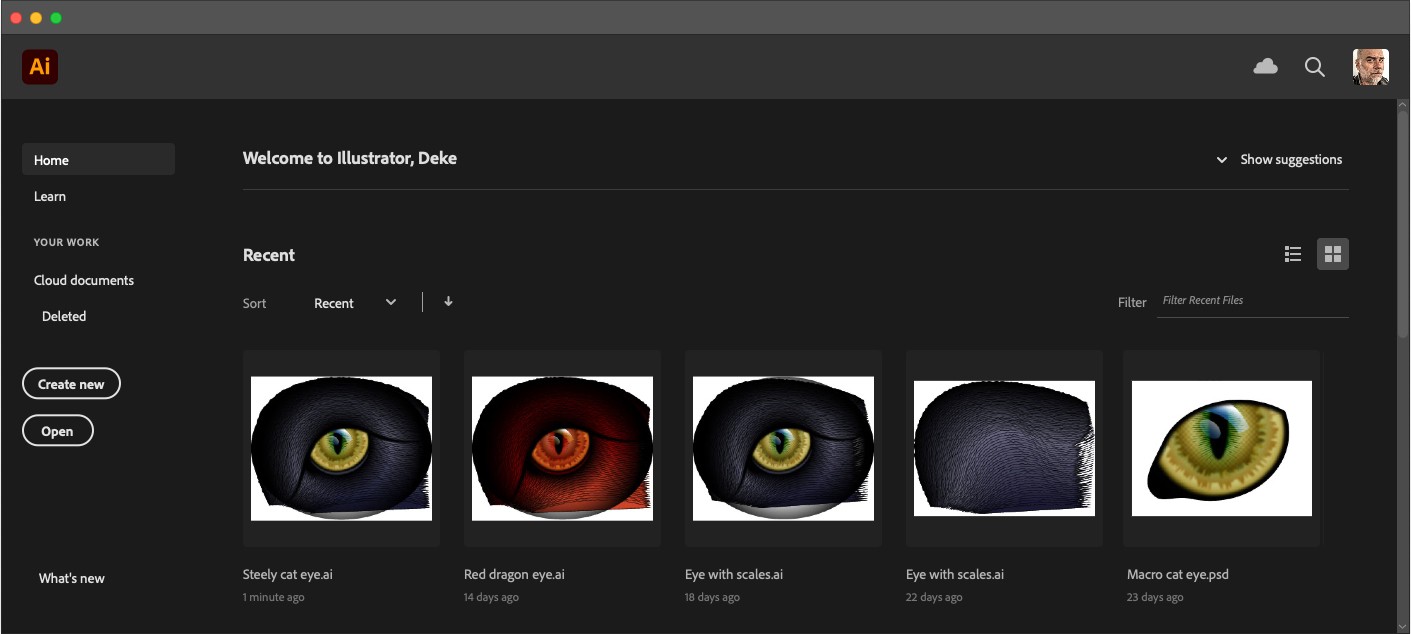The width and height of the screenshot is (1411, 634).
Task: Switch to list view of recent files
Action: tap(1292, 254)
